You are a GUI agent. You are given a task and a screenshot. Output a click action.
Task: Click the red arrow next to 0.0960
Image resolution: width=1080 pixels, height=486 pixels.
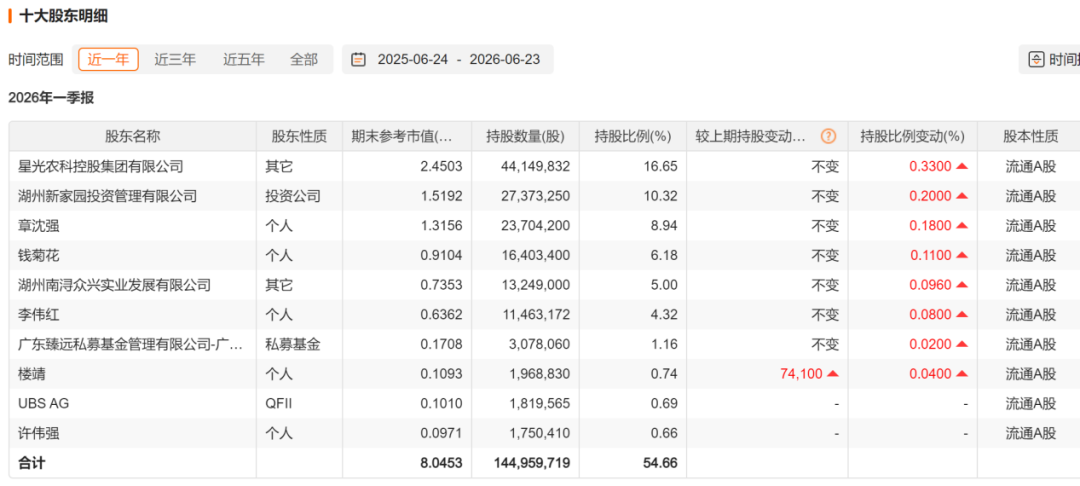[962, 285]
